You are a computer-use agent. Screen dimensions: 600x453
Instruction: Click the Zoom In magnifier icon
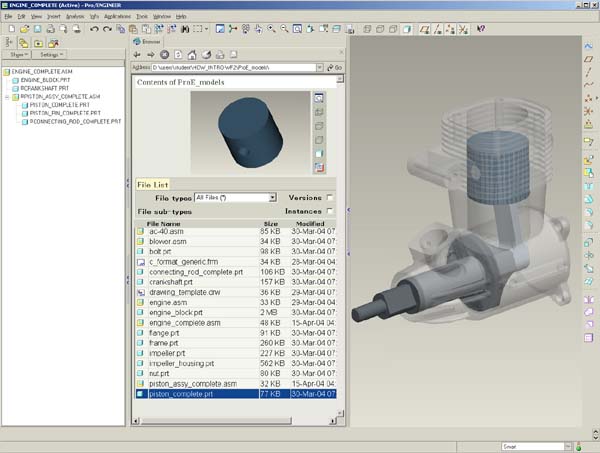click(x=270, y=29)
